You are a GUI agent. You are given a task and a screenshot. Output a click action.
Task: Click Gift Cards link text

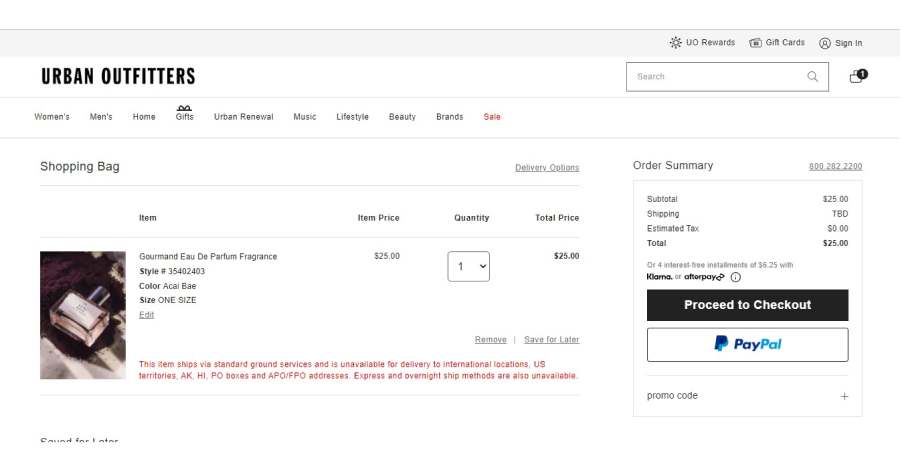(x=785, y=43)
